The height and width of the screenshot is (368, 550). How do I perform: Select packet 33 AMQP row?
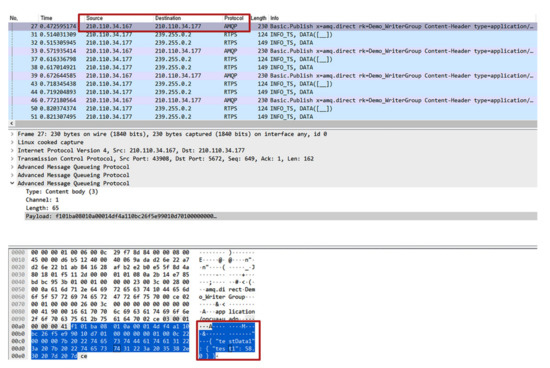click(273, 51)
